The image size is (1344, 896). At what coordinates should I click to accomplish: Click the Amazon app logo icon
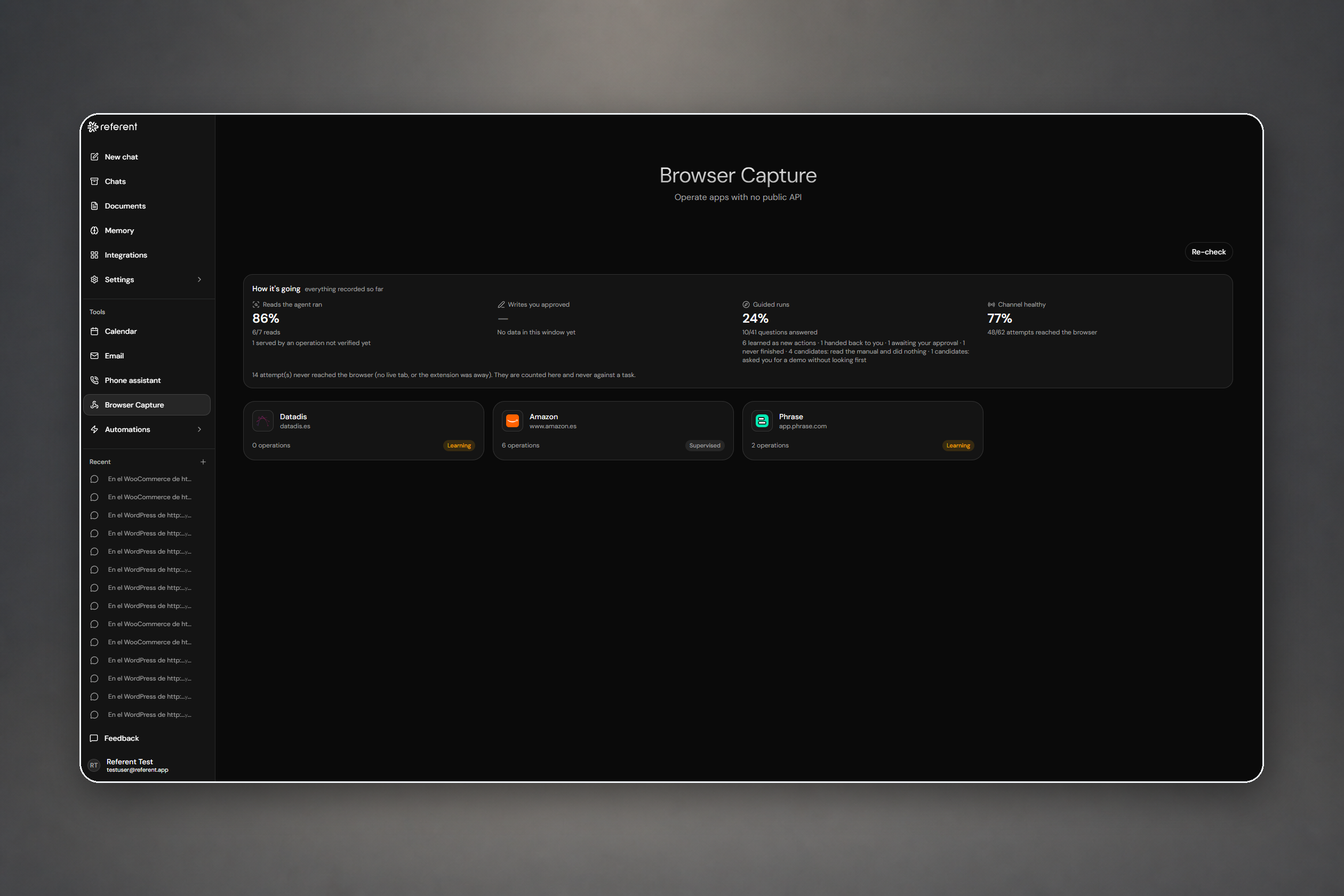[x=513, y=421]
